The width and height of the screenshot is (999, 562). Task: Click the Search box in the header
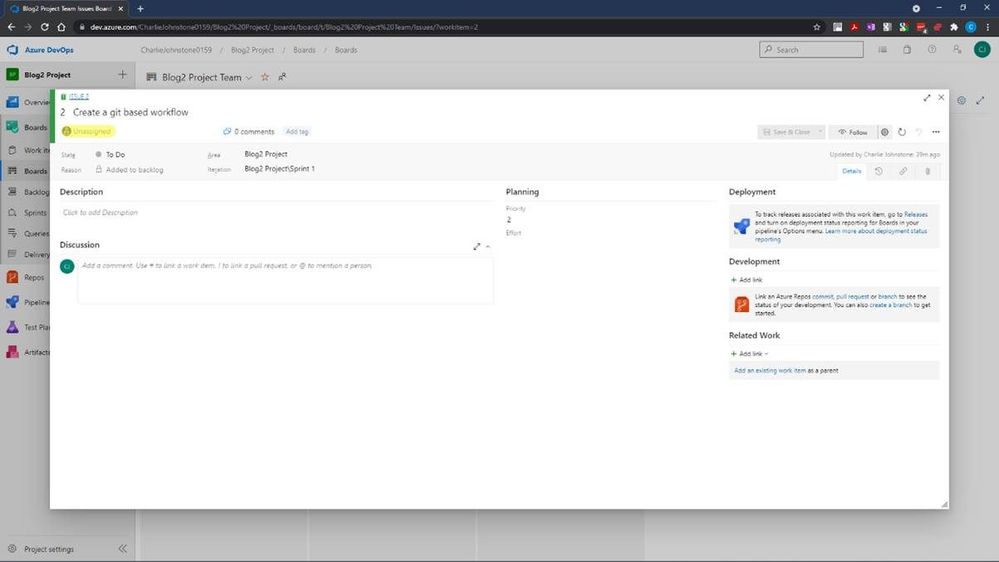click(811, 50)
